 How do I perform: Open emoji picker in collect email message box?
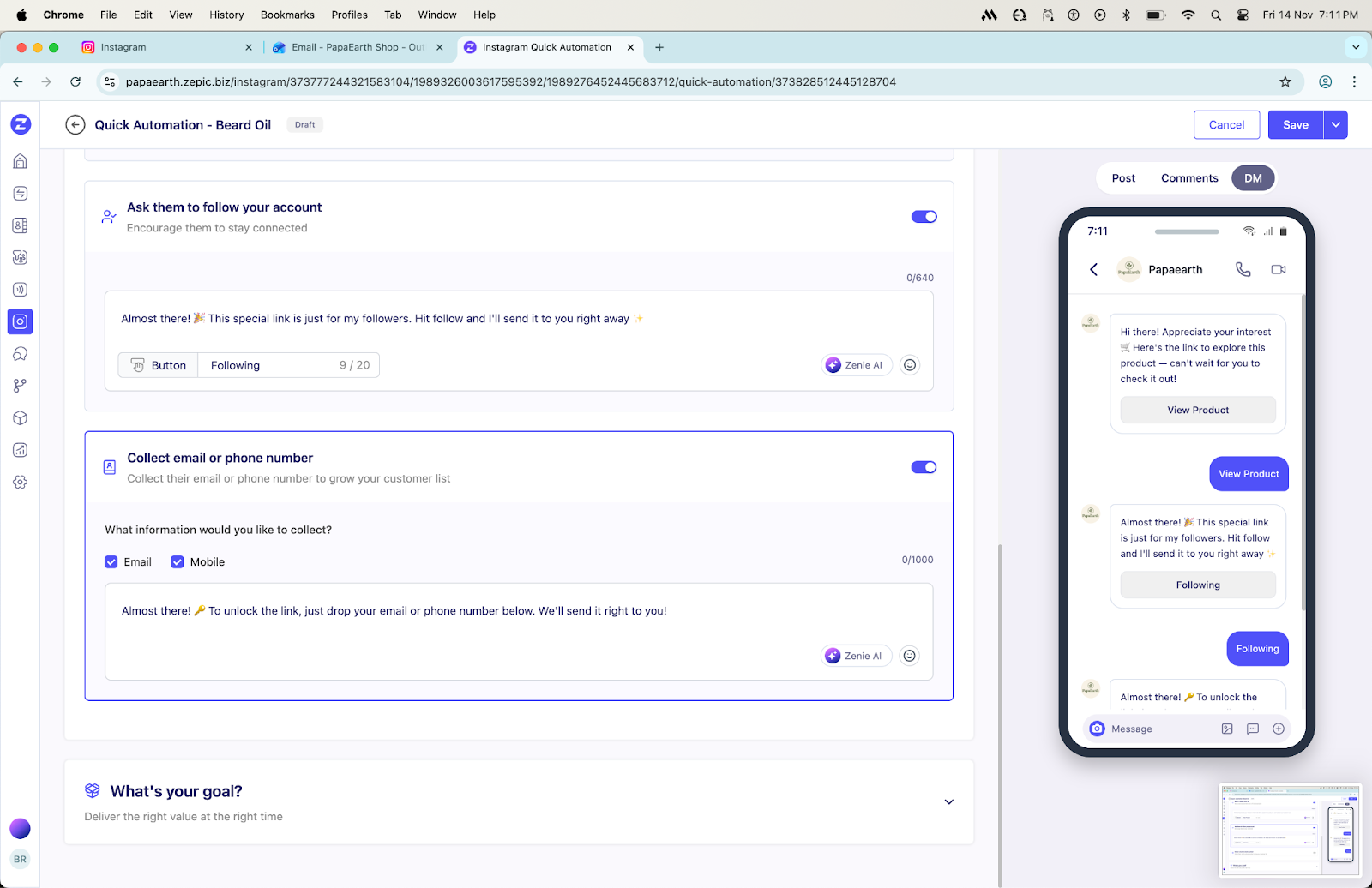pyautogui.click(x=909, y=656)
